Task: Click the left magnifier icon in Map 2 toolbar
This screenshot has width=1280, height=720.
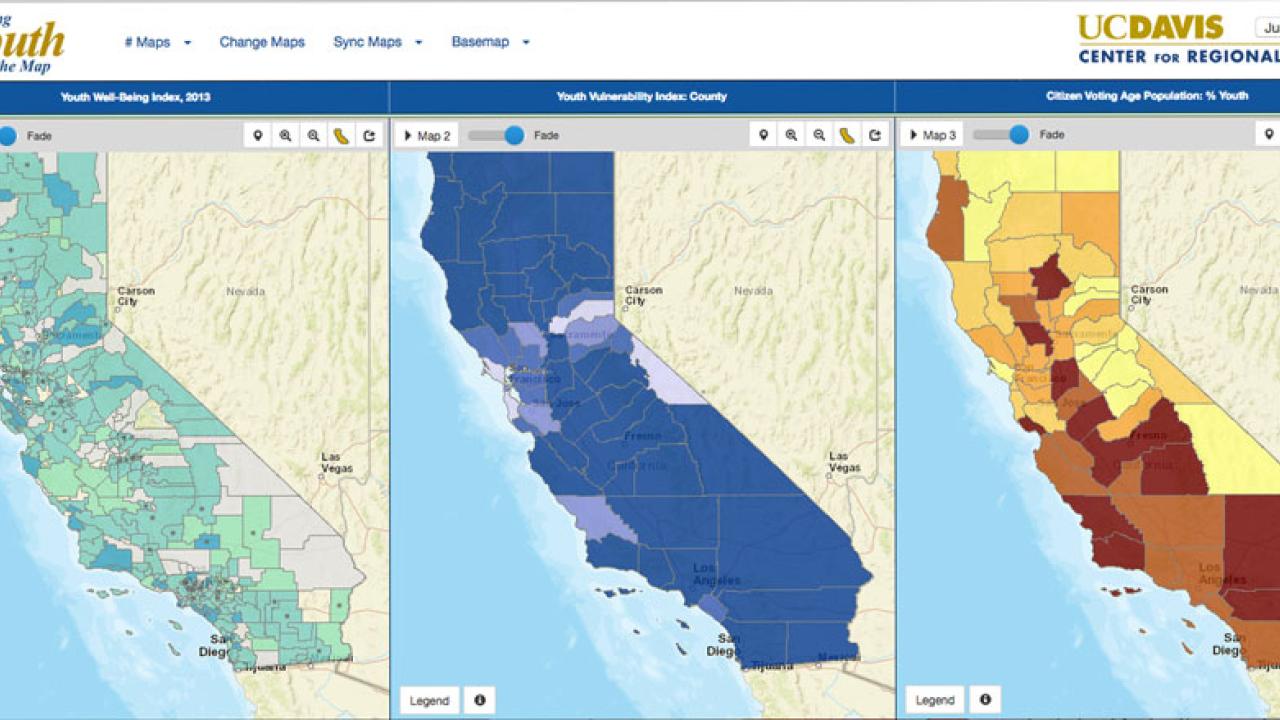Action: tap(792, 136)
